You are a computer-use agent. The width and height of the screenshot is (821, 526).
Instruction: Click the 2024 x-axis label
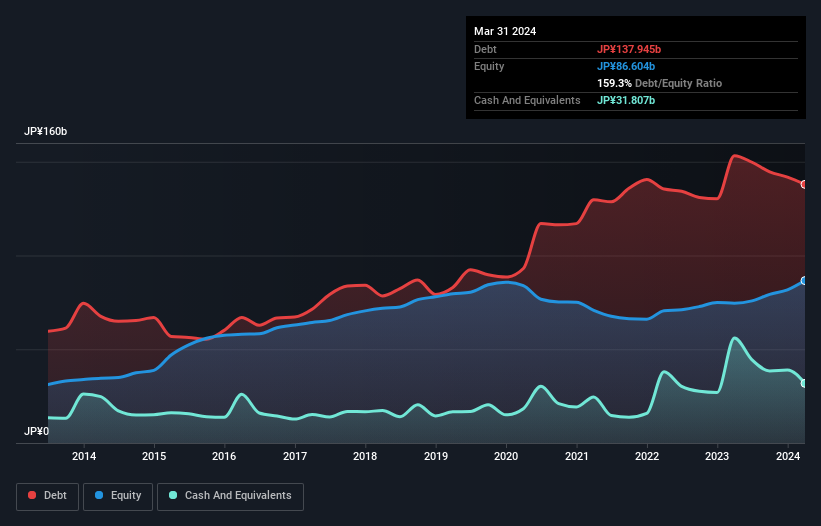coord(787,456)
